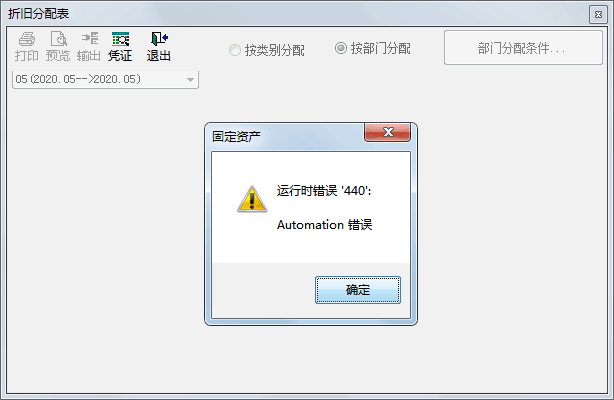The height and width of the screenshot is (400, 614).
Task: Click 确定 to dismiss the error
Action: pyautogui.click(x=358, y=290)
